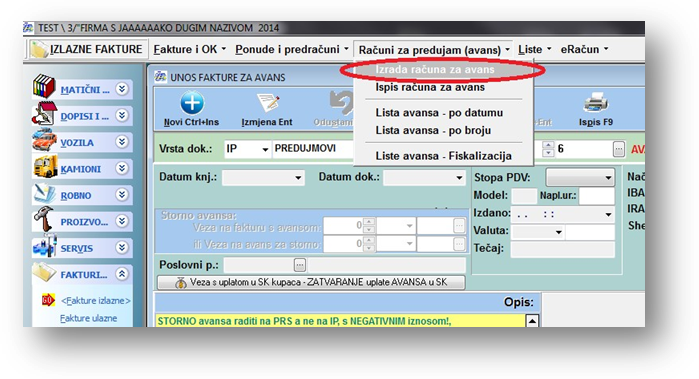Click the Napl.ur. input field
Screen dimensions: 699x379
tap(597, 196)
